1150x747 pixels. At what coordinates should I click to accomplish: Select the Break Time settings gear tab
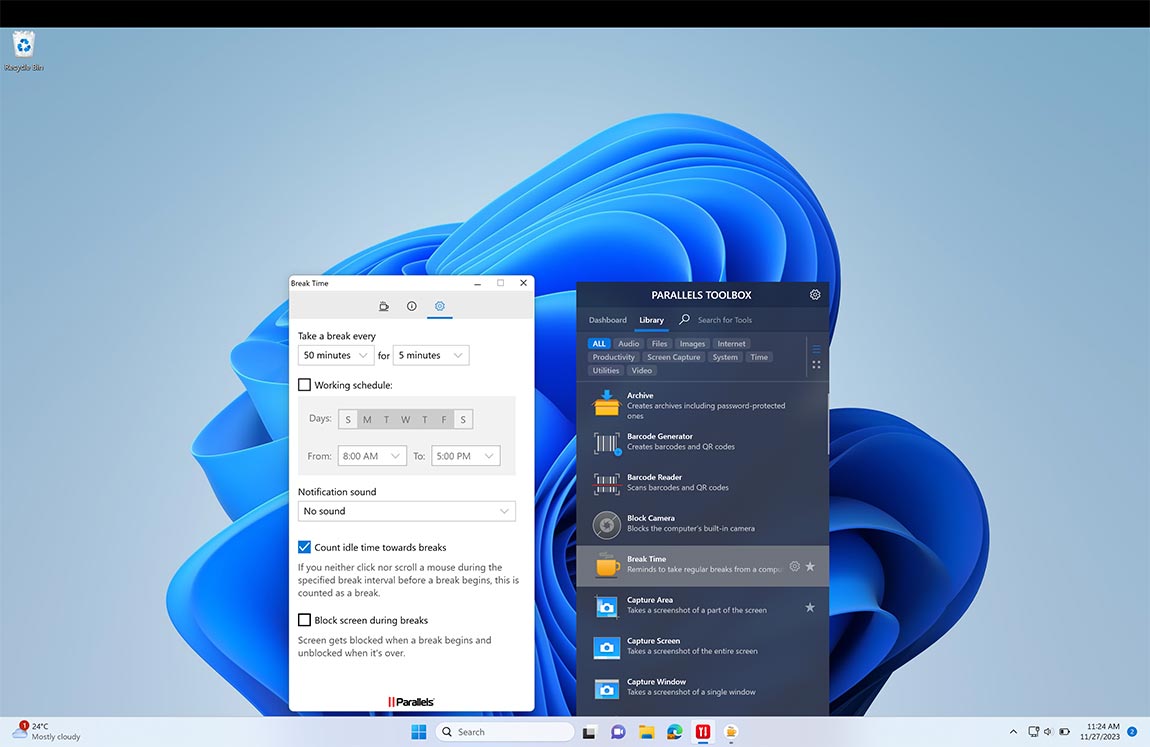pyautogui.click(x=440, y=306)
